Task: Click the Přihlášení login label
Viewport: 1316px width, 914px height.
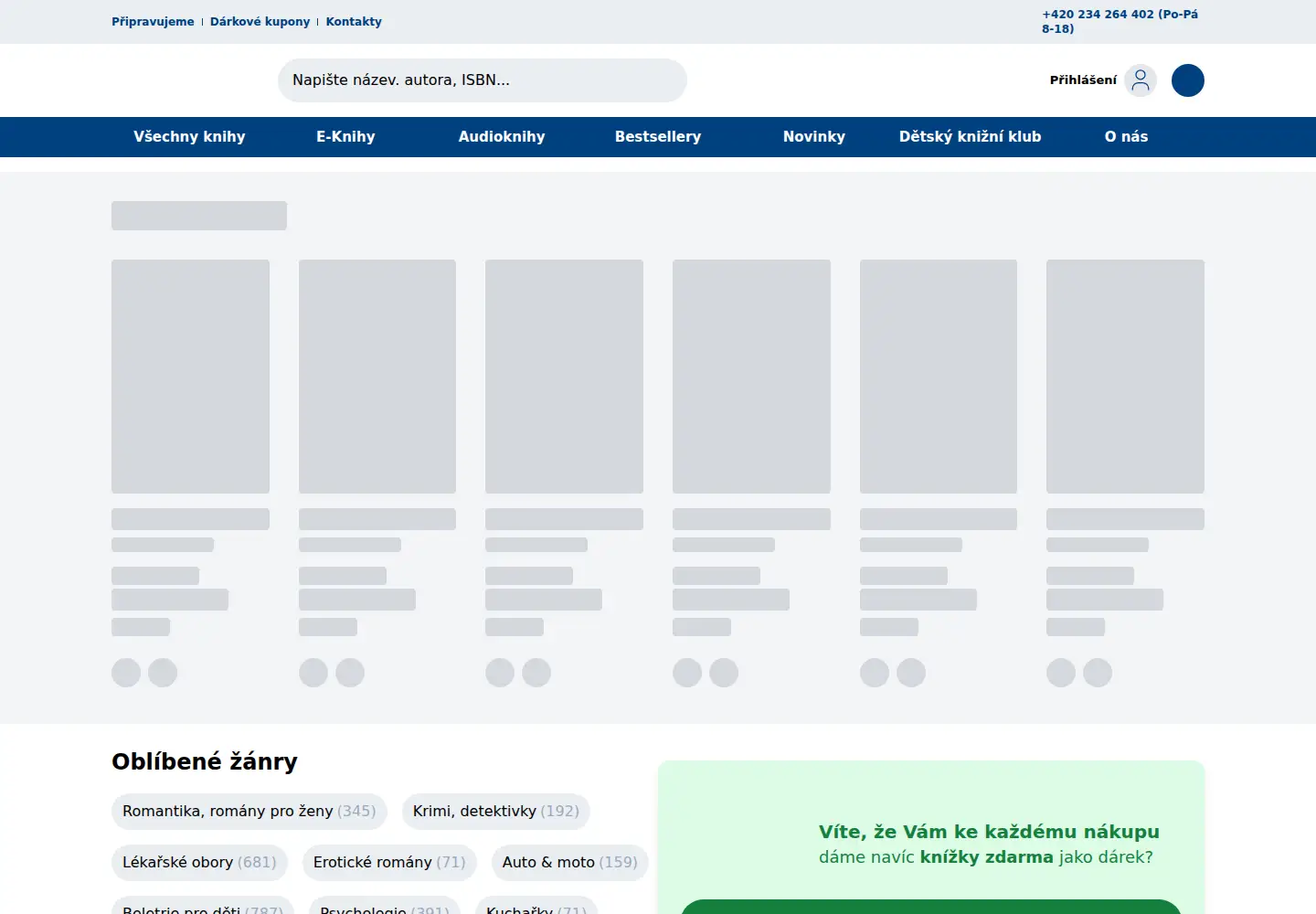Action: tap(1083, 80)
